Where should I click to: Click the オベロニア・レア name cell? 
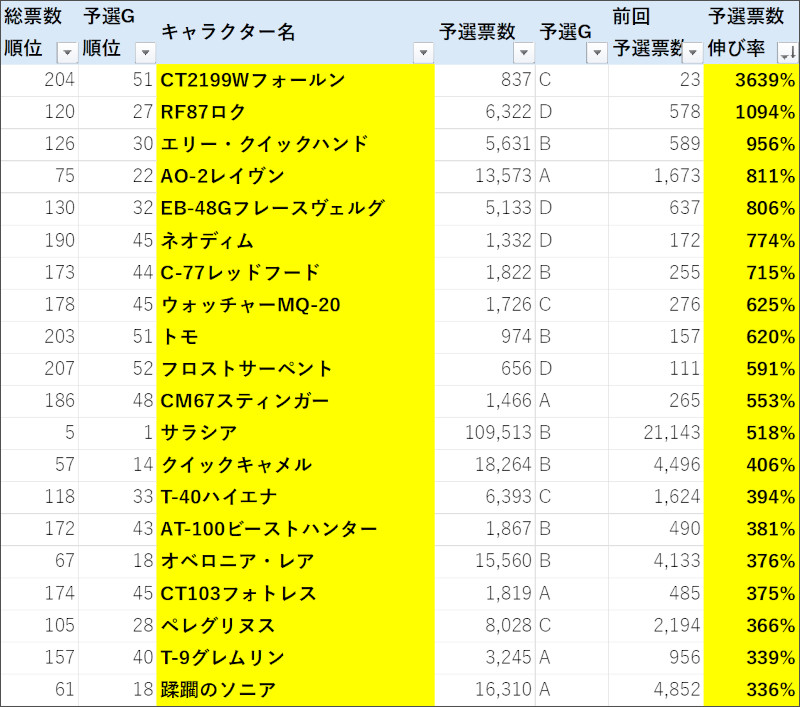(295, 561)
